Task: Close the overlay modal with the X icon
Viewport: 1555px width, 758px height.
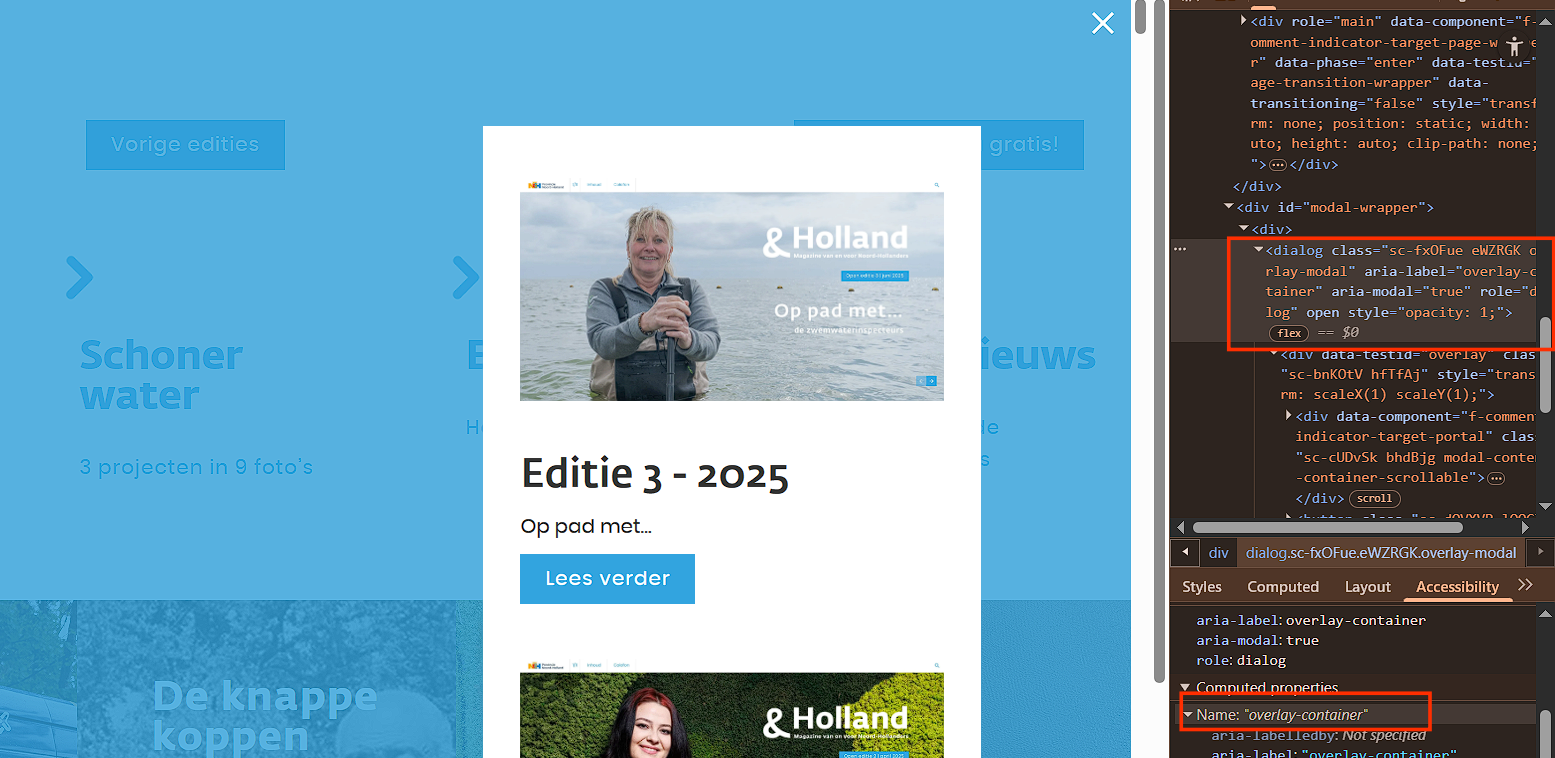Action: 1102,23
